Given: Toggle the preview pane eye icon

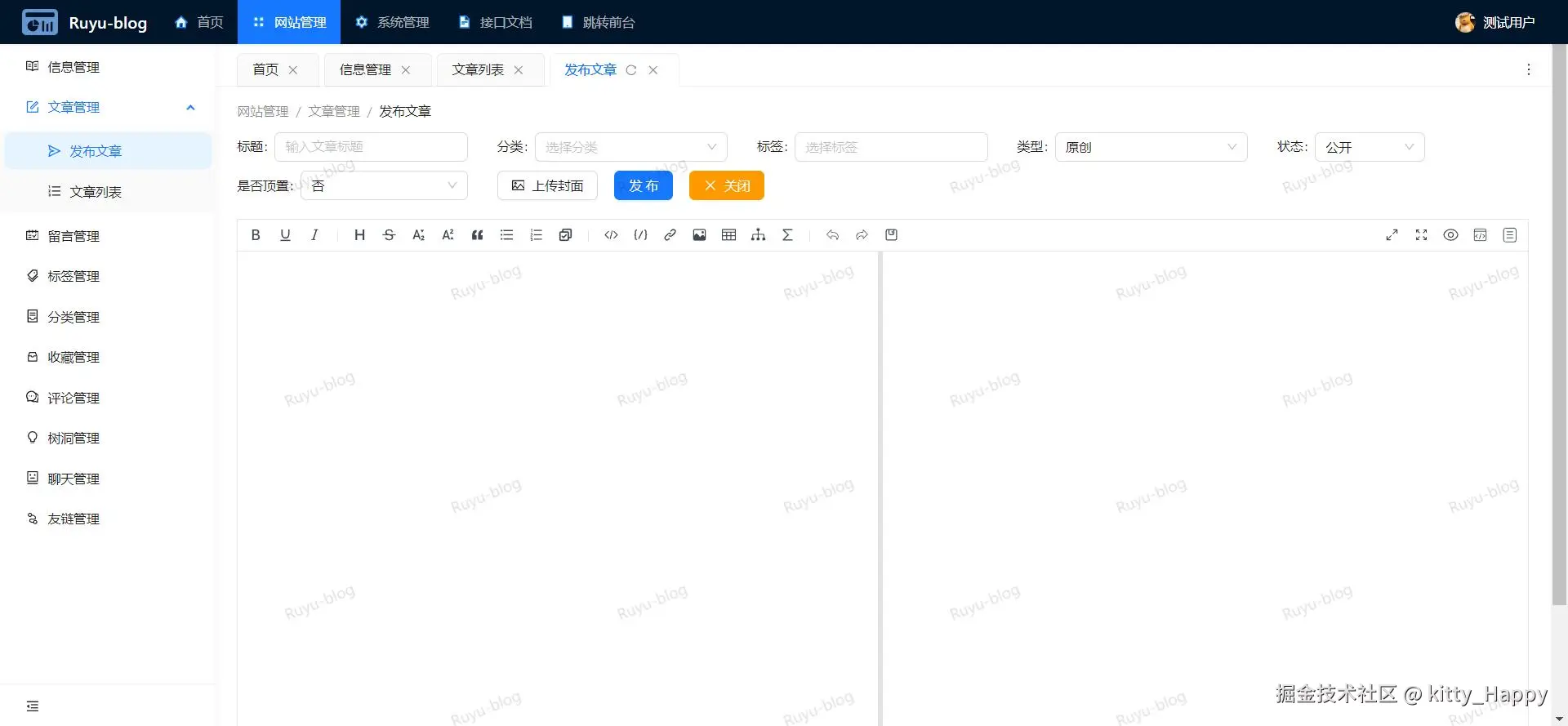Looking at the screenshot, I should 1450,235.
